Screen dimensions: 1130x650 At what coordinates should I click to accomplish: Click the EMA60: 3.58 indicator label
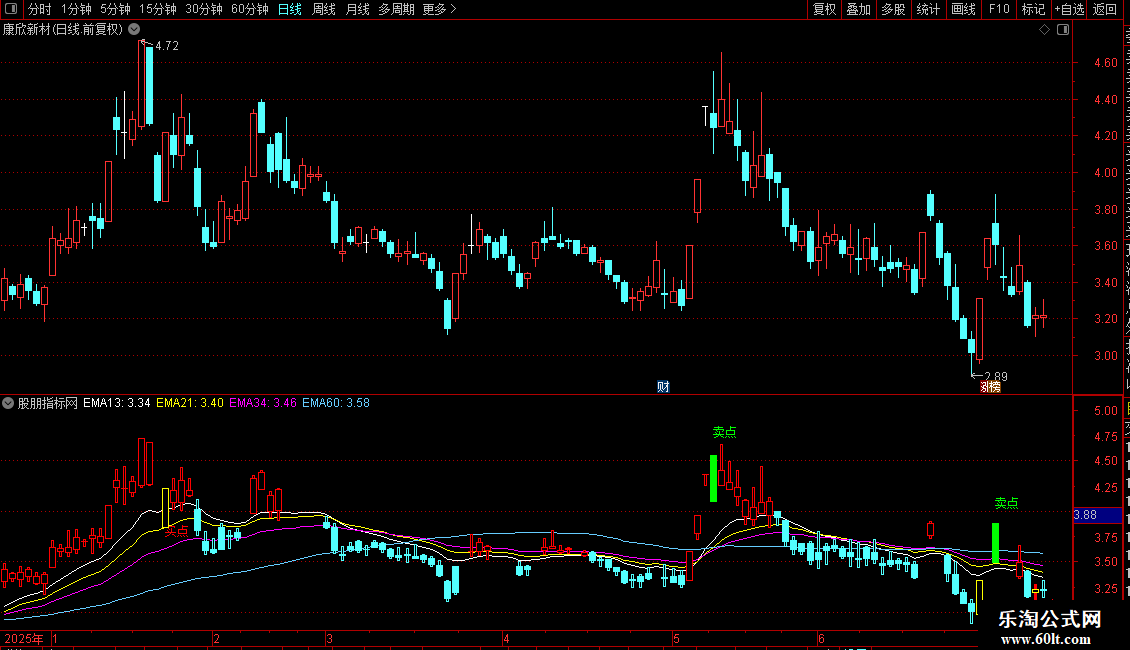(x=336, y=403)
